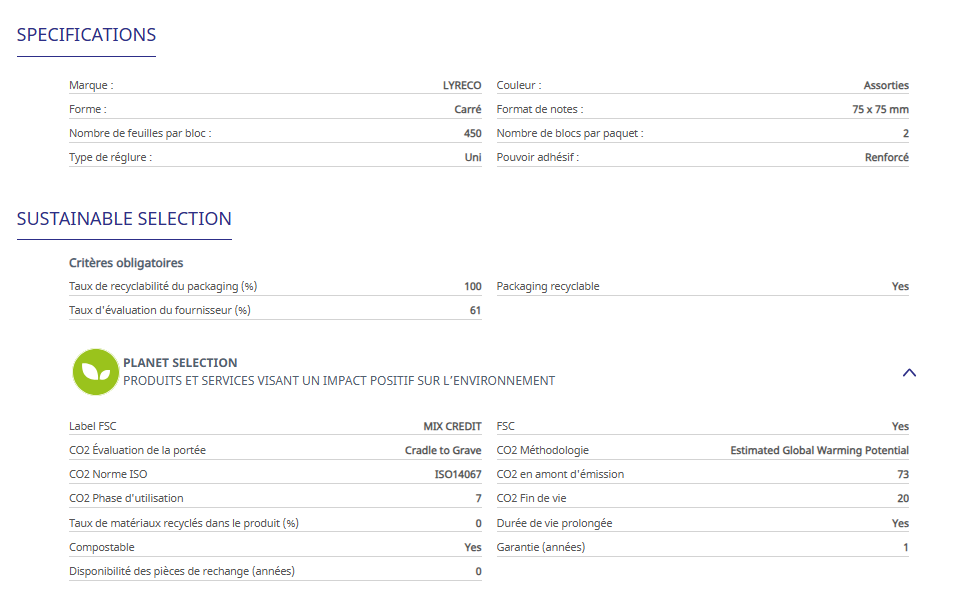Click the Cradle to Grave value
968x600 pixels.
tap(443, 451)
